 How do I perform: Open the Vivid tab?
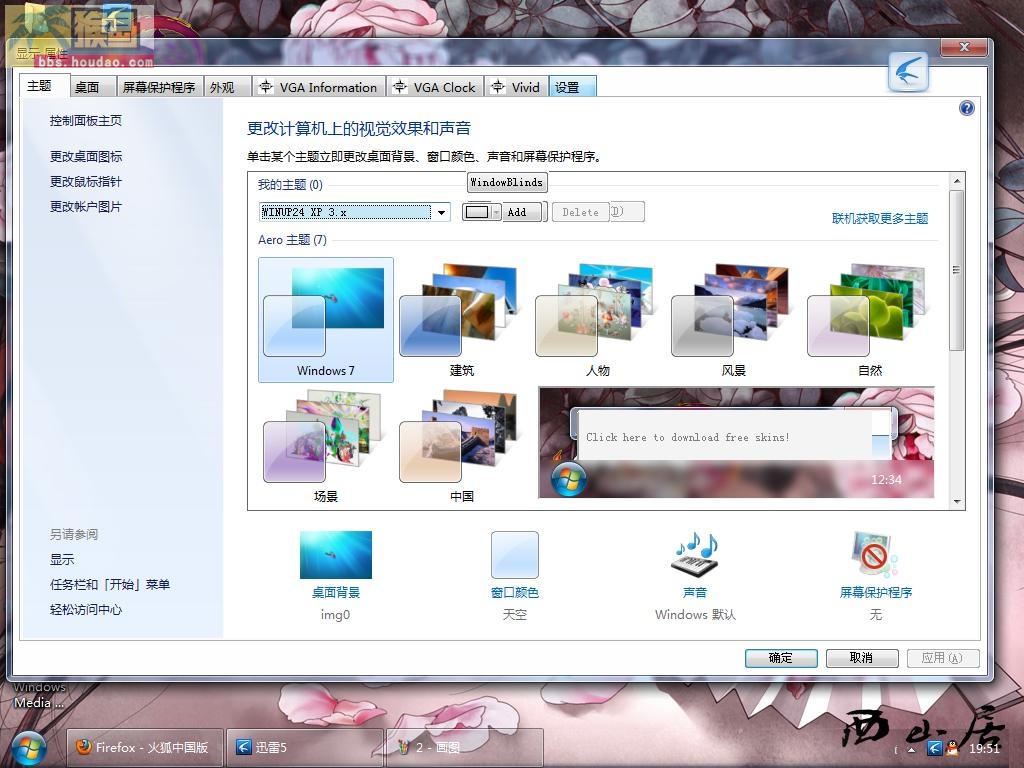[x=516, y=88]
